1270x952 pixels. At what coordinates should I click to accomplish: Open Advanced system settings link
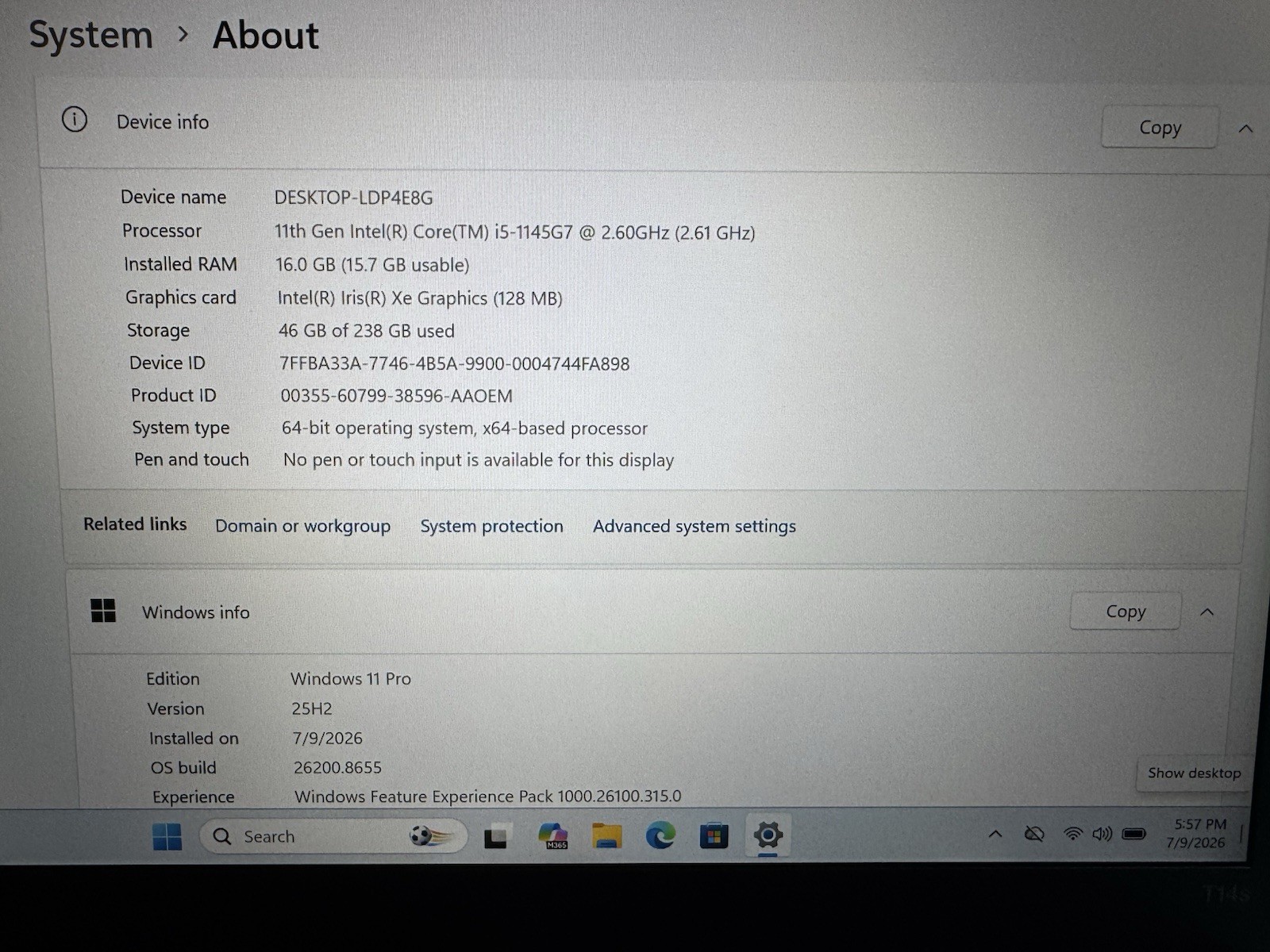click(694, 526)
